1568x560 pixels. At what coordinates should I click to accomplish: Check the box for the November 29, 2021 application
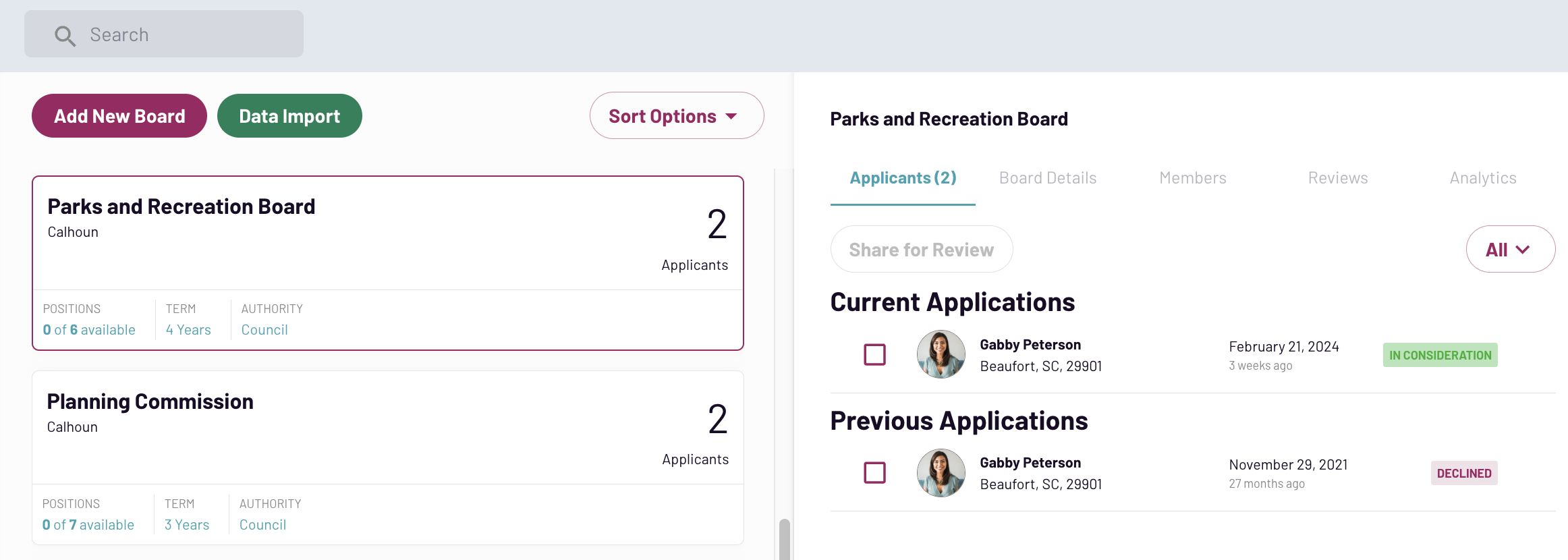(x=874, y=473)
